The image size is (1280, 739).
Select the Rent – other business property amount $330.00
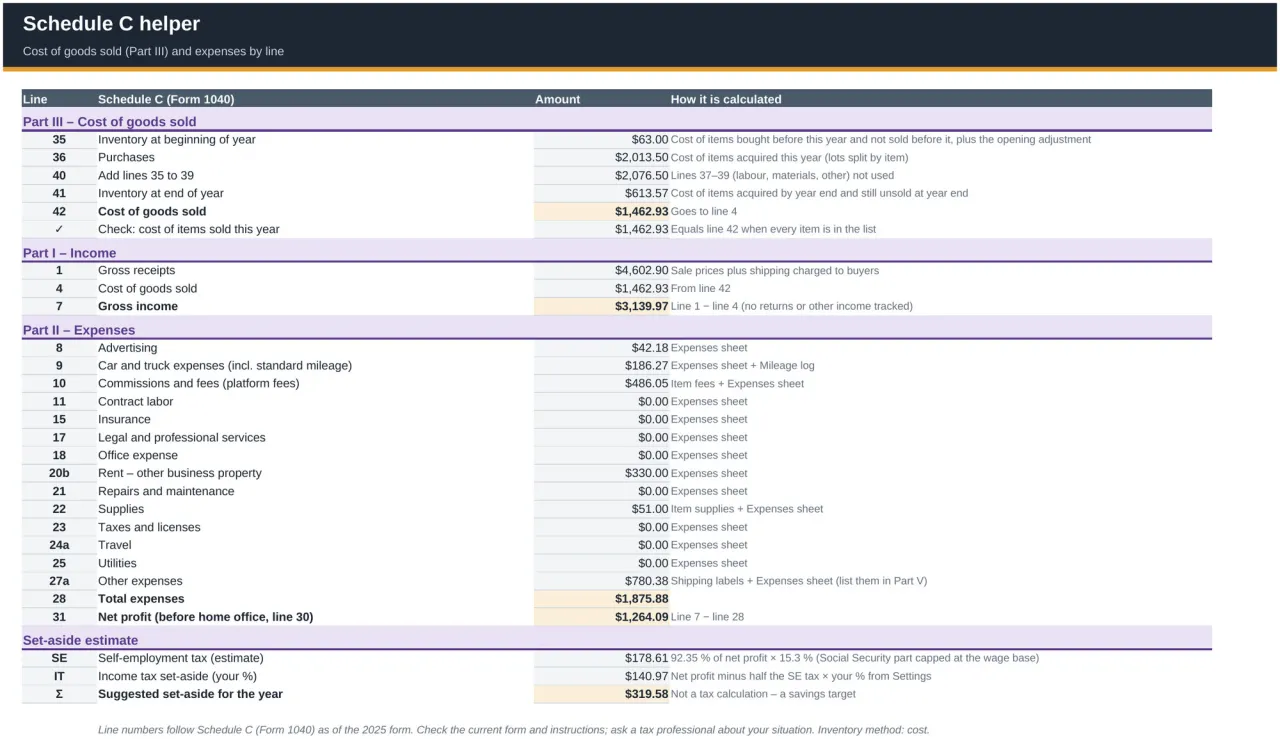click(x=601, y=474)
